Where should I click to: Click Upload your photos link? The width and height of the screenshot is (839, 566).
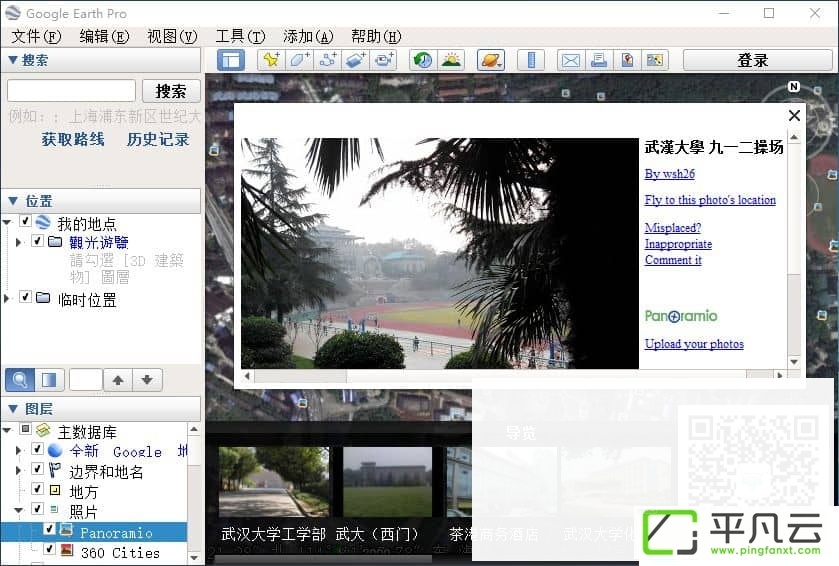(x=694, y=344)
